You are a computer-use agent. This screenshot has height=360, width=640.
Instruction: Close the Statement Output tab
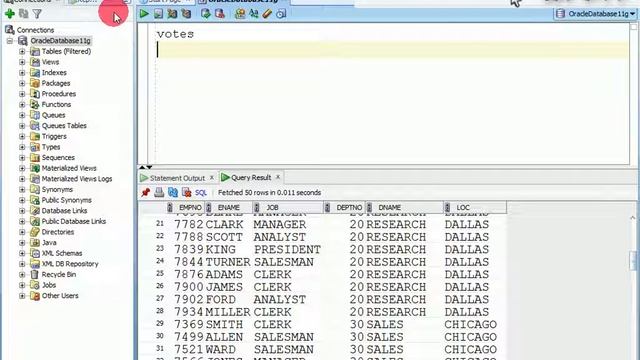point(212,178)
